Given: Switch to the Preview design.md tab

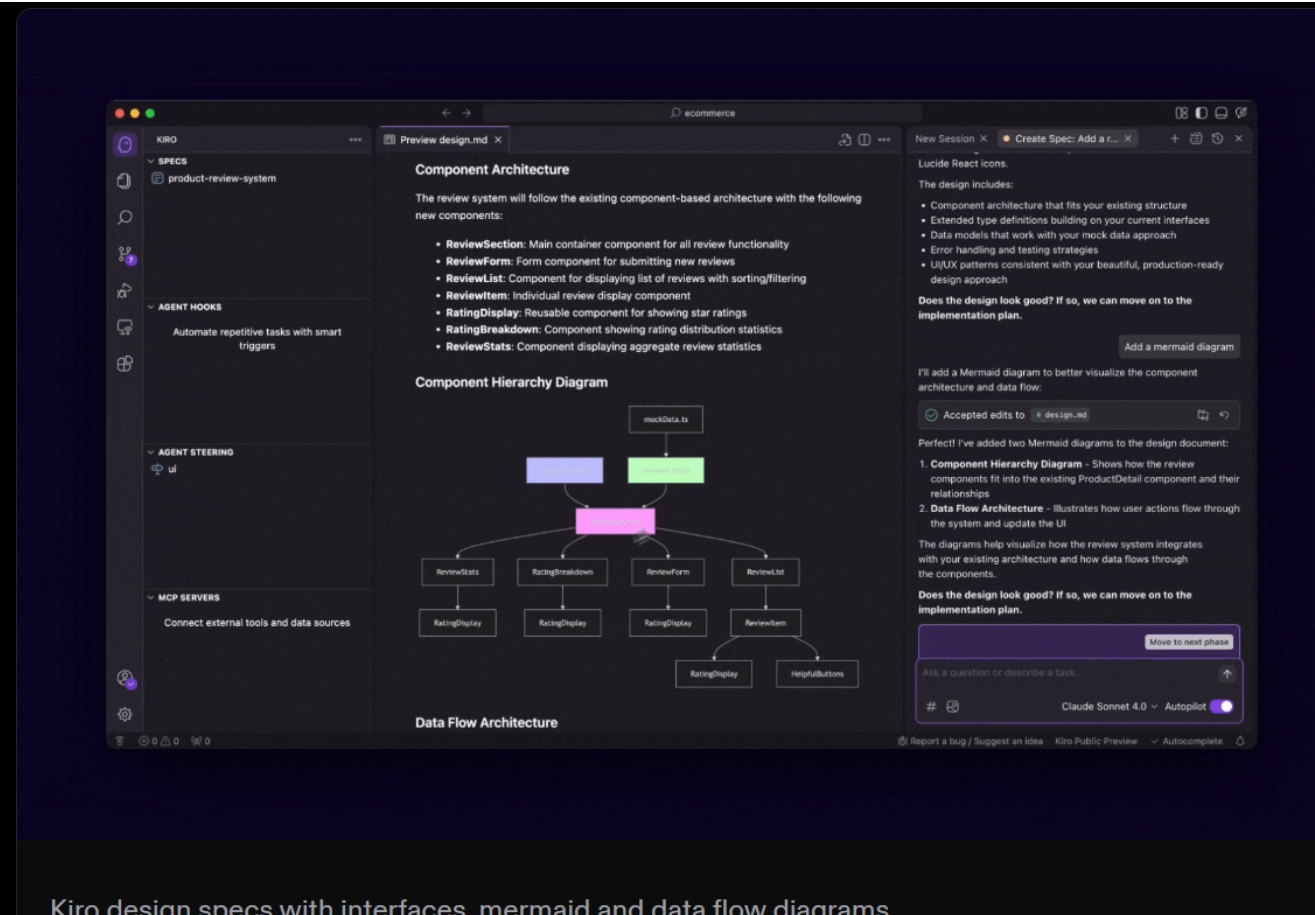Looking at the screenshot, I should [443, 140].
